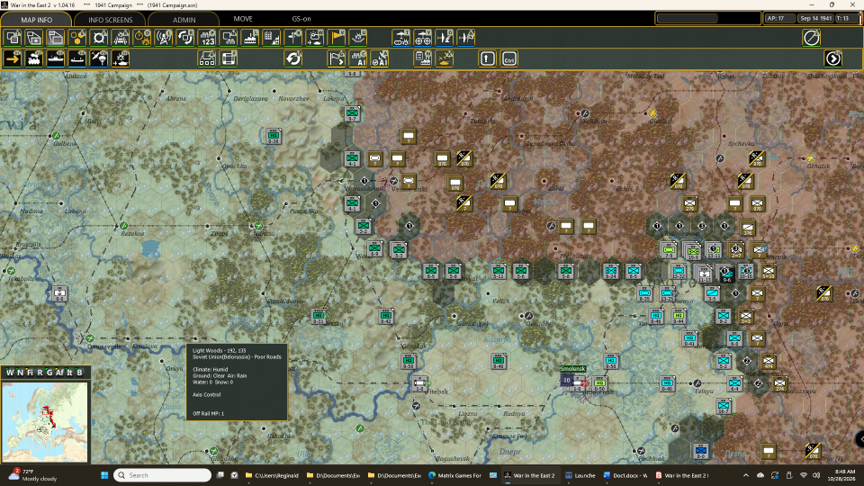
Task: Click the AI units toolbar icon
Action: [358, 58]
